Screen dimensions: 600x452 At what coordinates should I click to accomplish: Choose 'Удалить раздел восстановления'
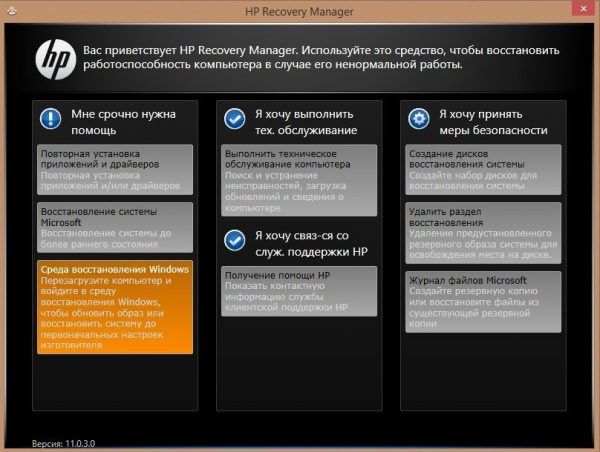pyautogui.click(x=483, y=233)
